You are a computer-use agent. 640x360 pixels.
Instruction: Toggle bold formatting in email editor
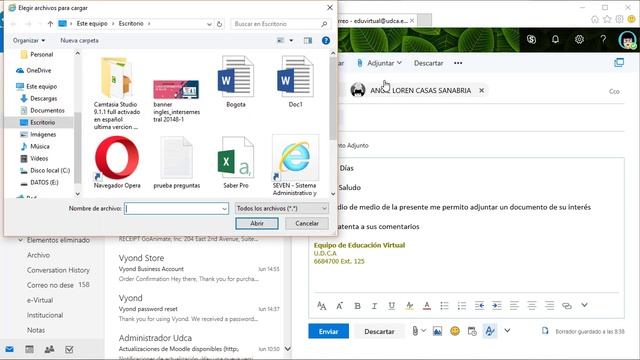(x=357, y=306)
